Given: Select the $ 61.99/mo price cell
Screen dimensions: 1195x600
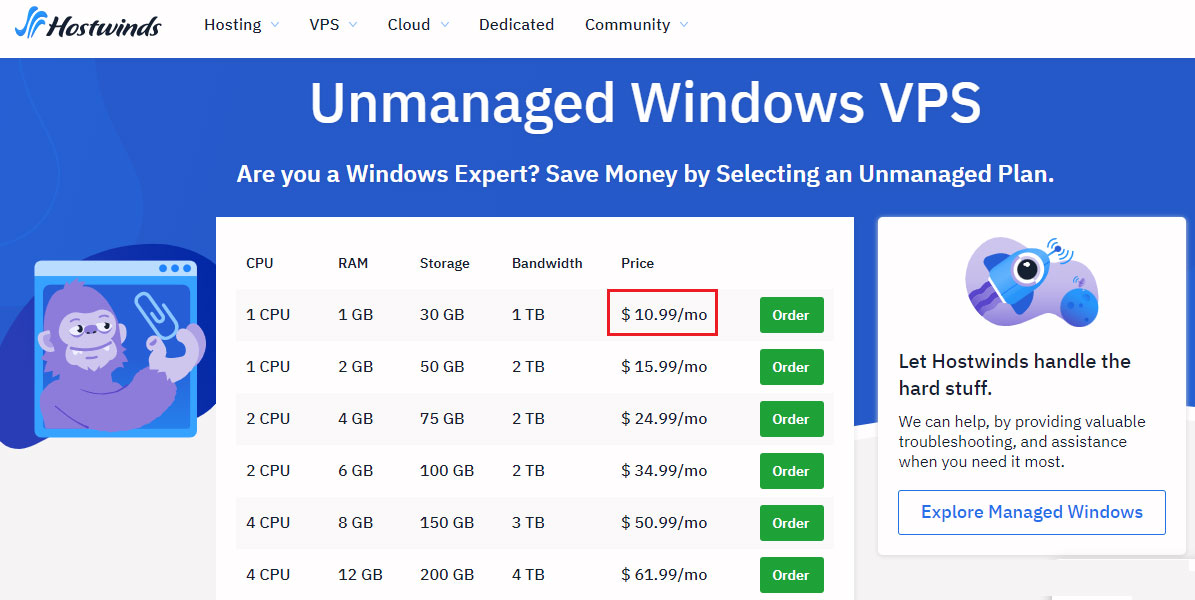Looking at the screenshot, I should 664,574.
